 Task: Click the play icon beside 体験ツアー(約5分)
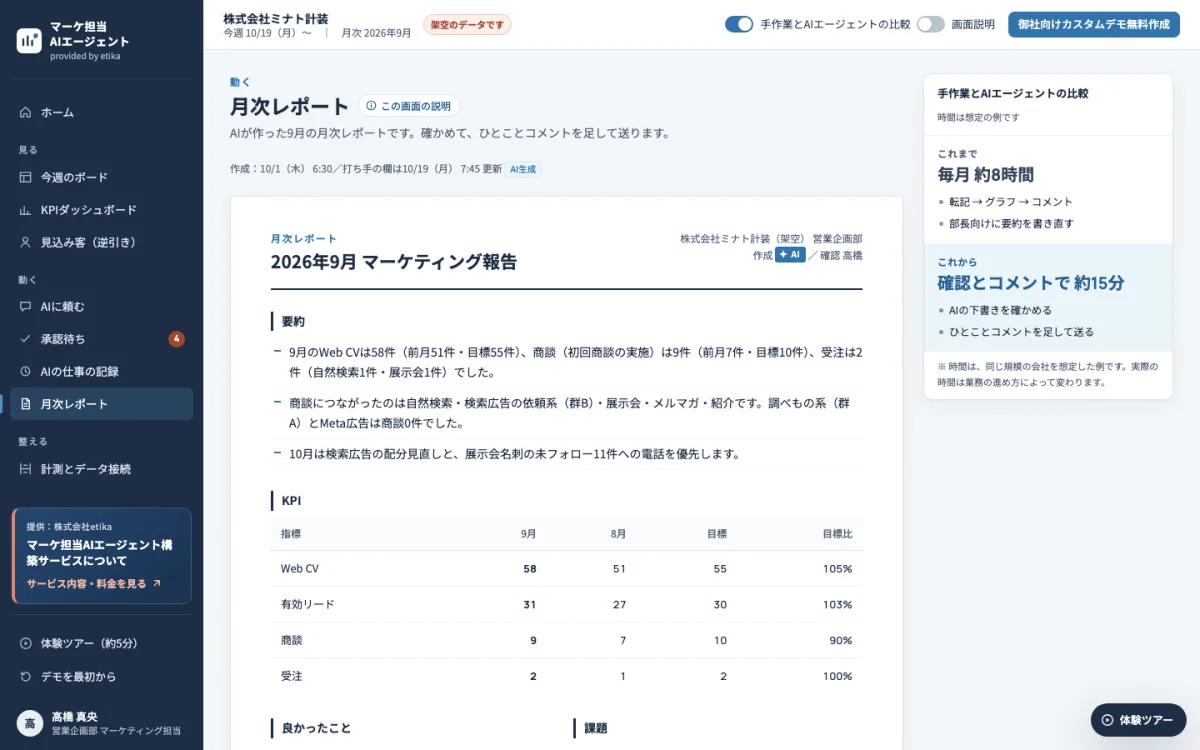point(26,644)
